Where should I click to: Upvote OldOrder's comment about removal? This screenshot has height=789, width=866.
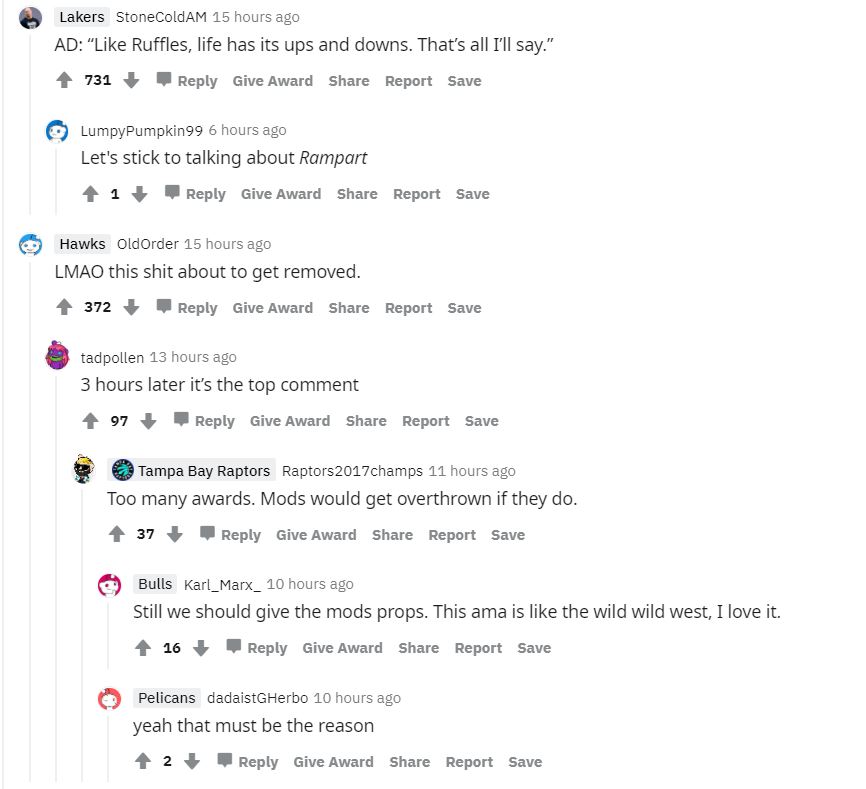coord(65,308)
